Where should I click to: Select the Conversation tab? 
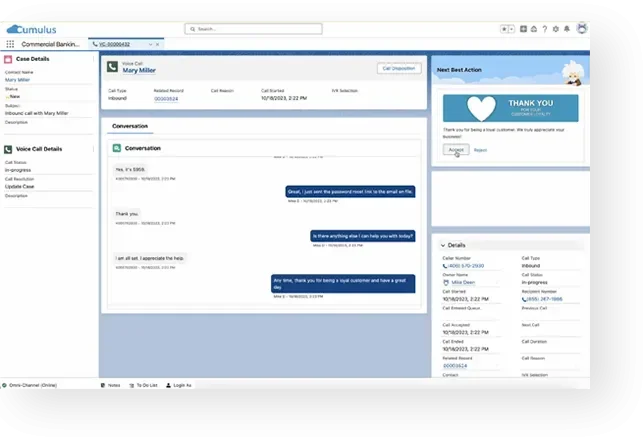(130, 126)
